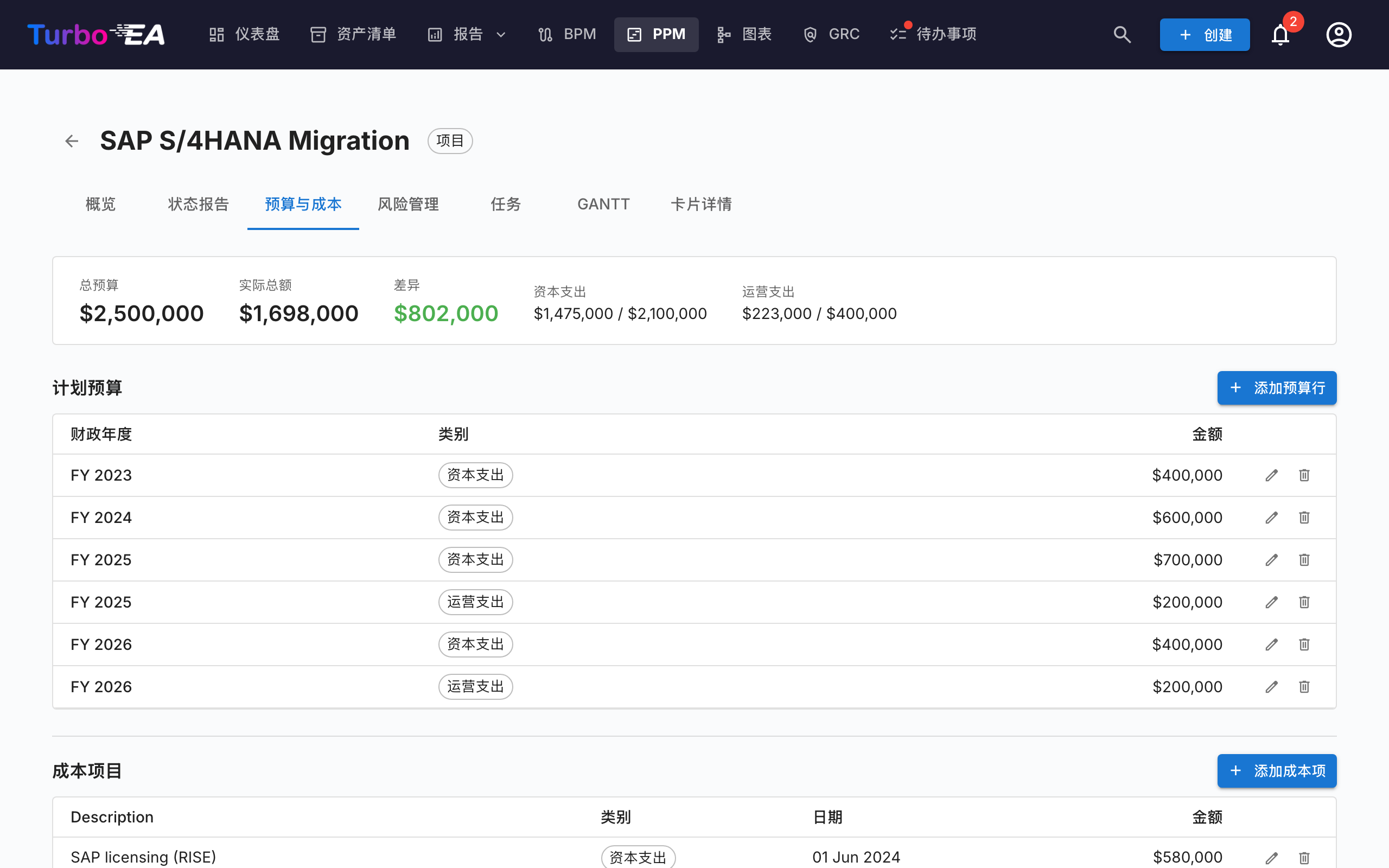Open the 待办事项 todo nav item
The height and width of the screenshot is (868, 1389).
(x=933, y=34)
